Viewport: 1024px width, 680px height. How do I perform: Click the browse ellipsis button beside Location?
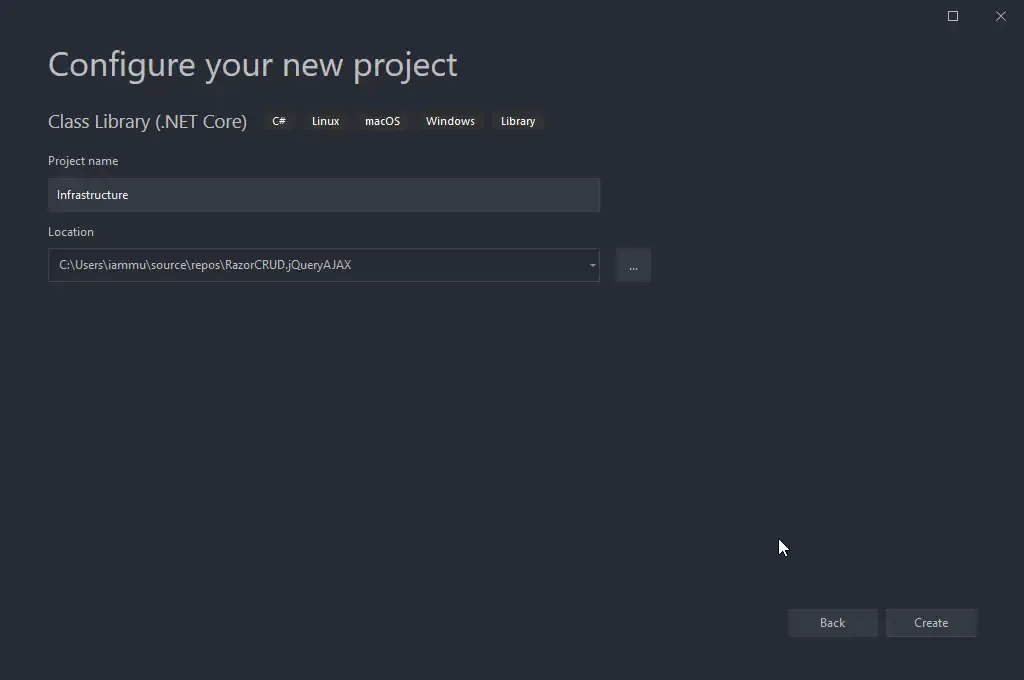point(632,265)
